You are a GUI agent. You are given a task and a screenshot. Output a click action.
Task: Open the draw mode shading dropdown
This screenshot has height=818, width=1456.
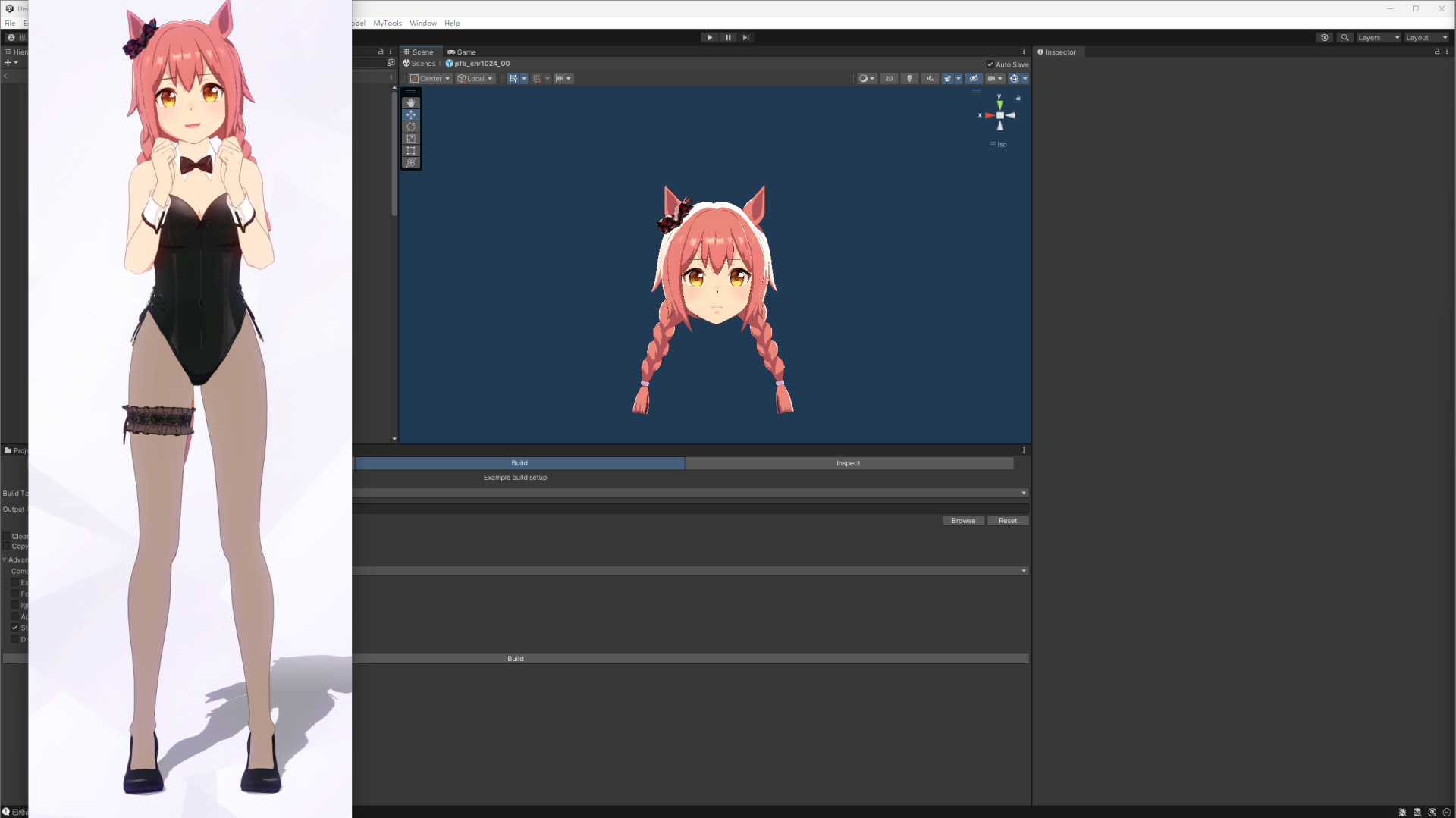(x=866, y=78)
